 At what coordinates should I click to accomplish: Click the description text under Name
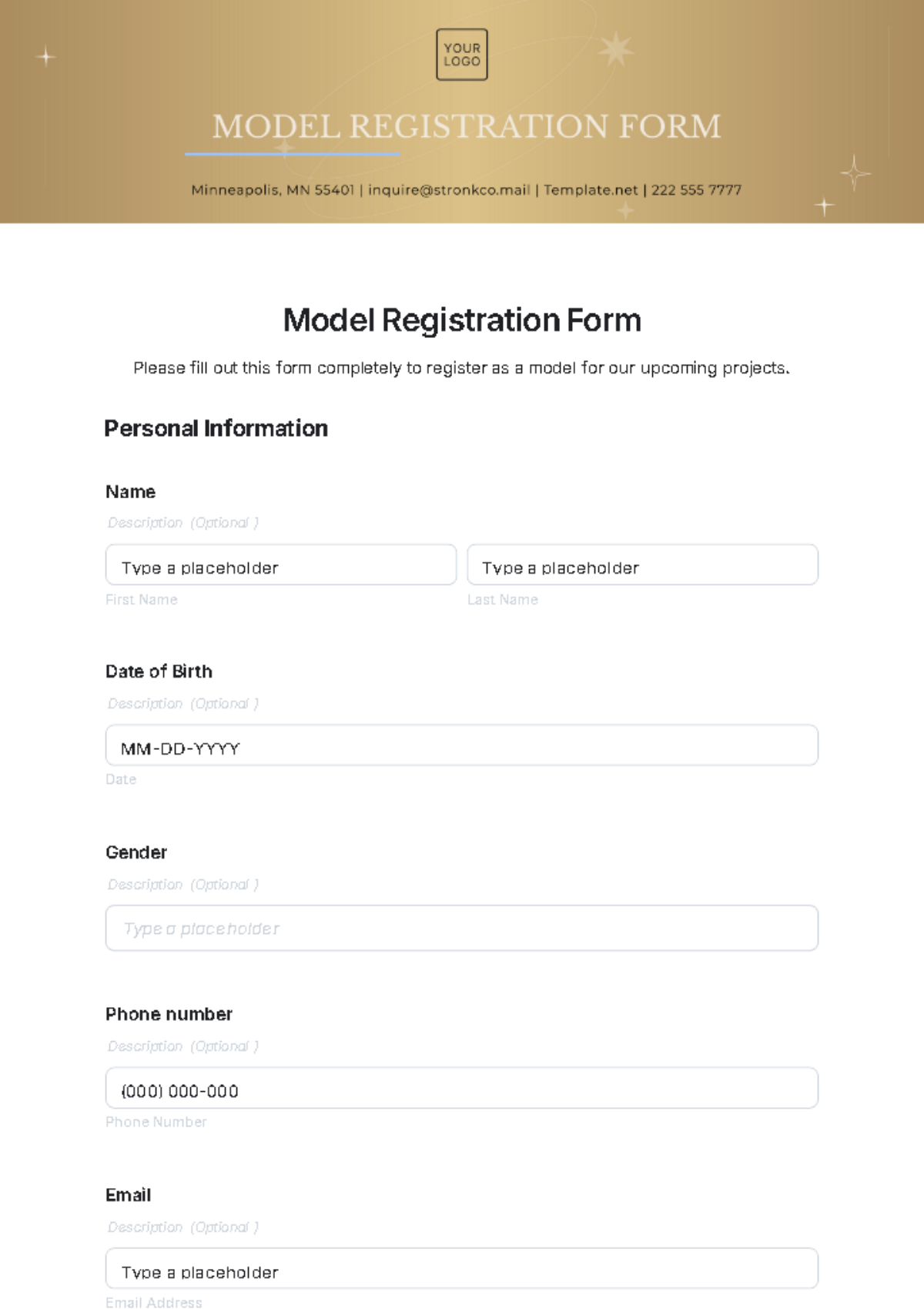tap(183, 523)
